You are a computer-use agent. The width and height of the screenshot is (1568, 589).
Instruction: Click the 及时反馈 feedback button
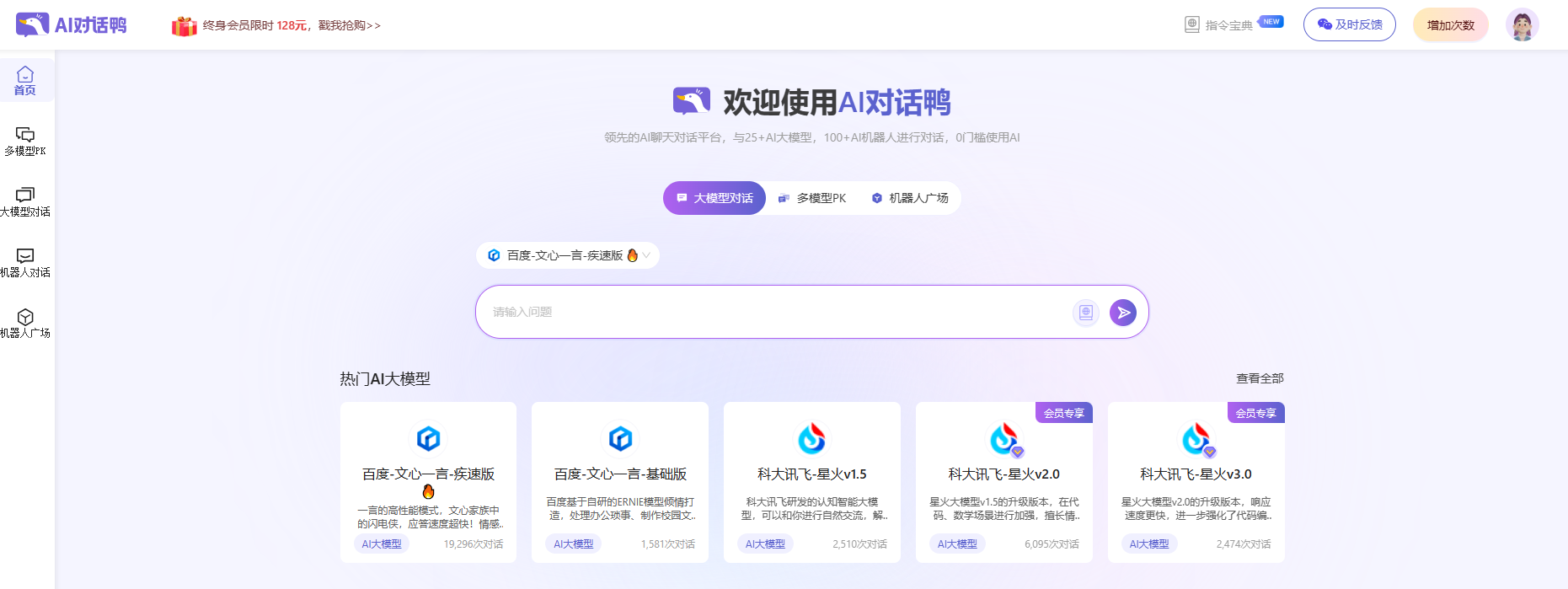(x=1350, y=24)
